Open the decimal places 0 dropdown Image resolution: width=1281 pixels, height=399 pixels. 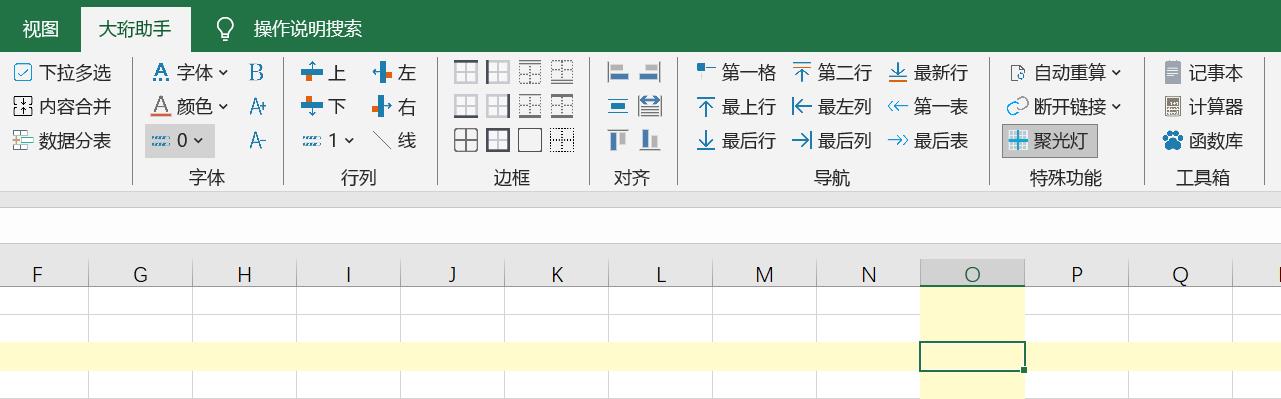pyautogui.click(x=179, y=141)
